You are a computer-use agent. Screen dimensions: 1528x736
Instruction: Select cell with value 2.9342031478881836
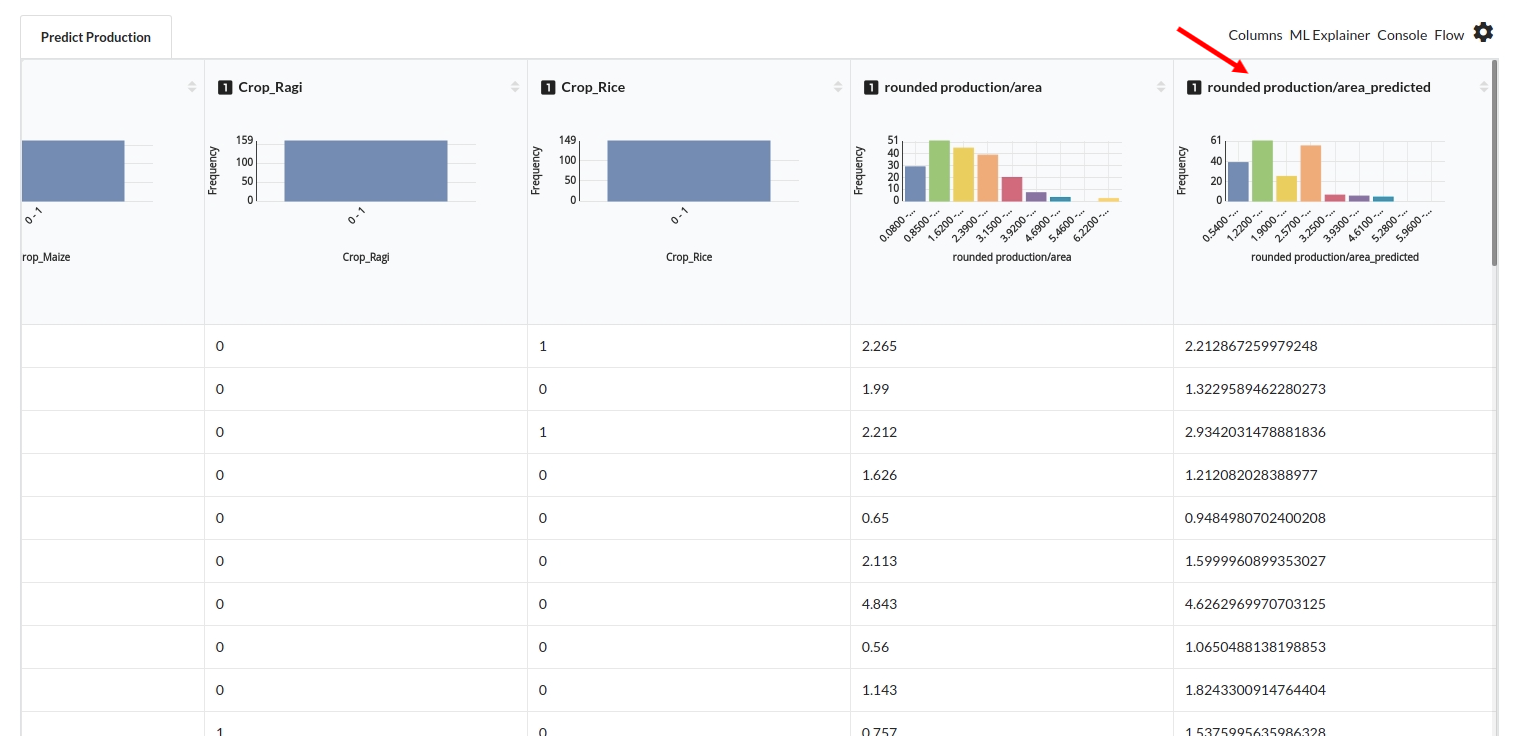1335,432
